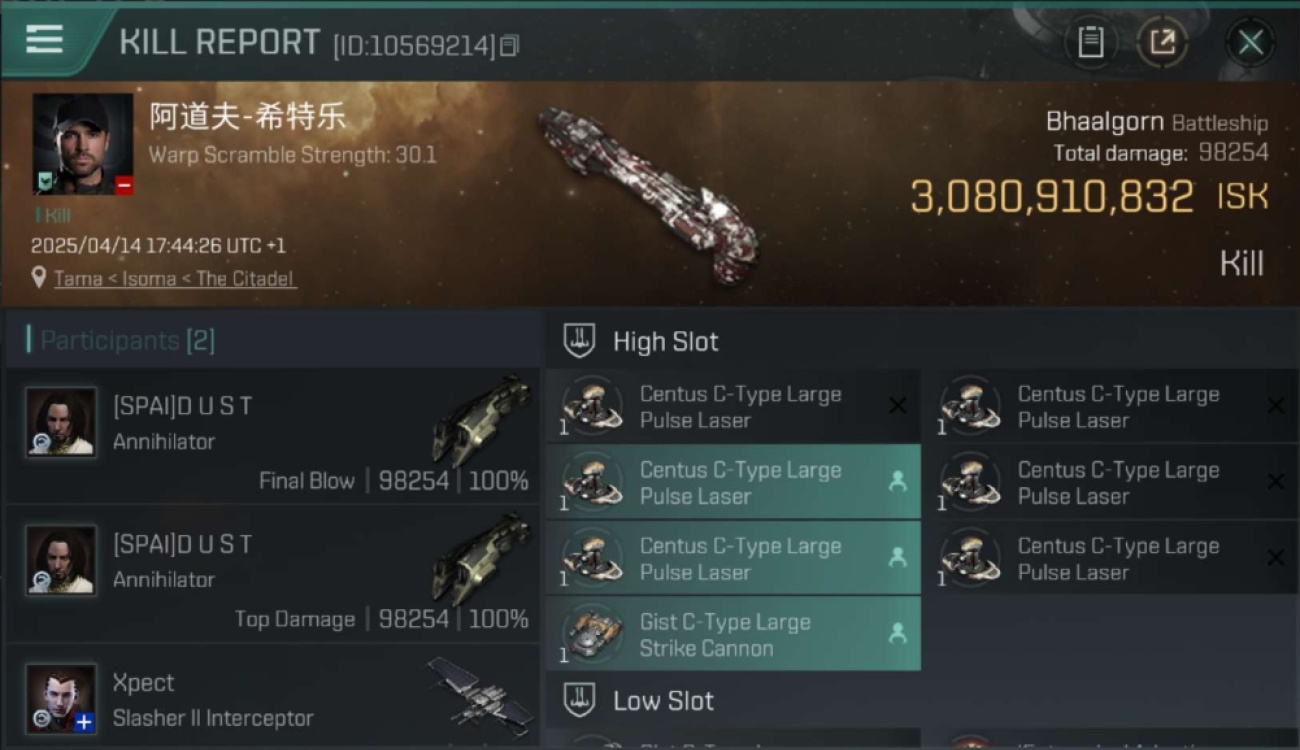
Task: Click the Bhaalgorn ship image
Action: pos(648,194)
